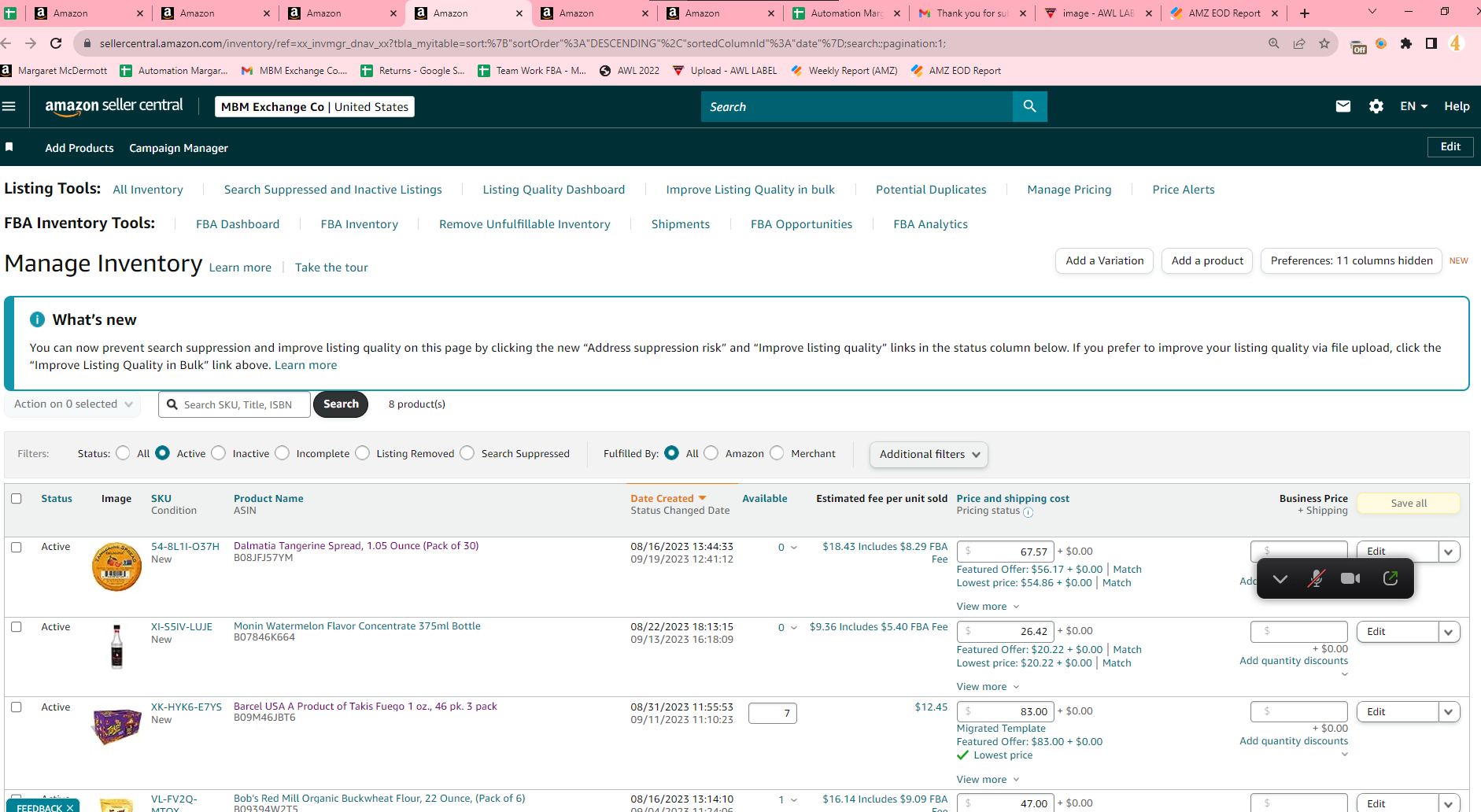Open the settings gear icon
The height and width of the screenshot is (812, 1481).
tap(1376, 106)
